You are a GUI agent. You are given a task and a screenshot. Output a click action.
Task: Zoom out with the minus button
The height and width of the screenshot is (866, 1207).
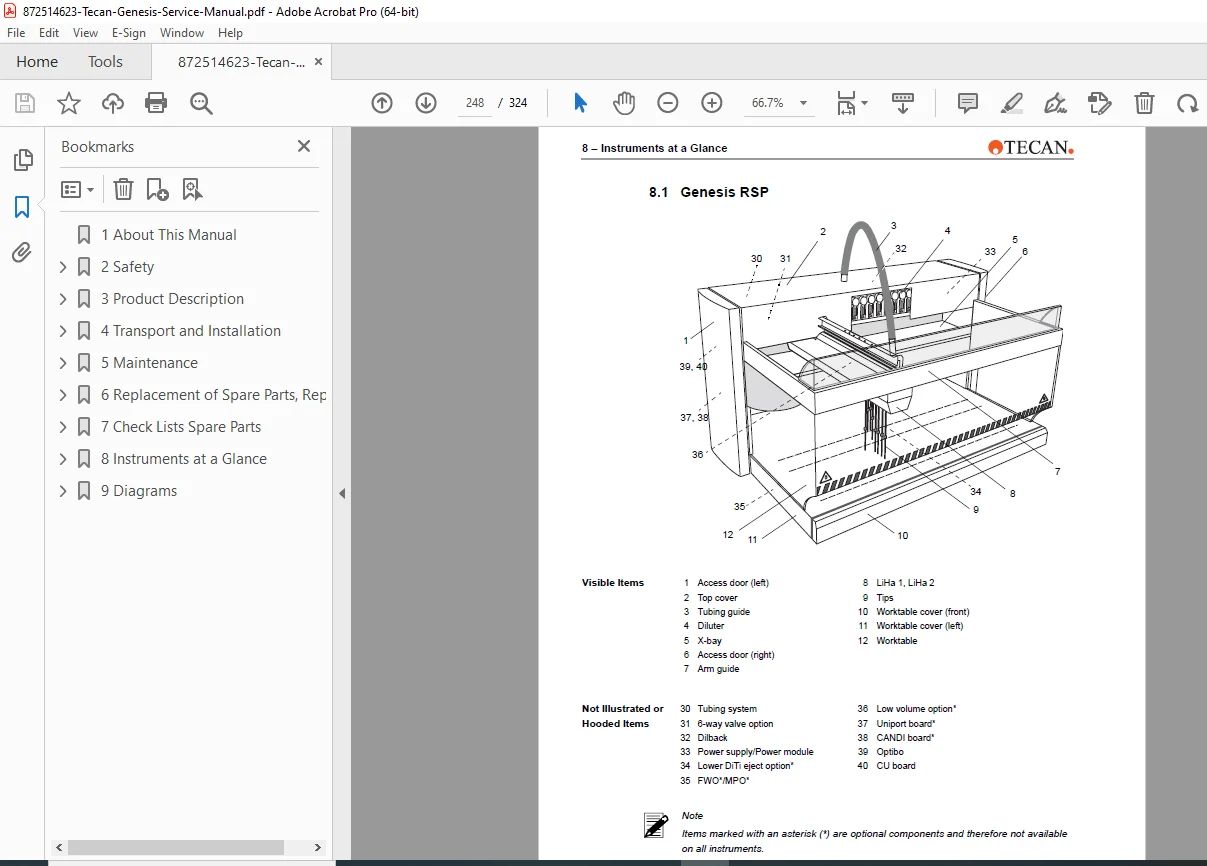[668, 103]
